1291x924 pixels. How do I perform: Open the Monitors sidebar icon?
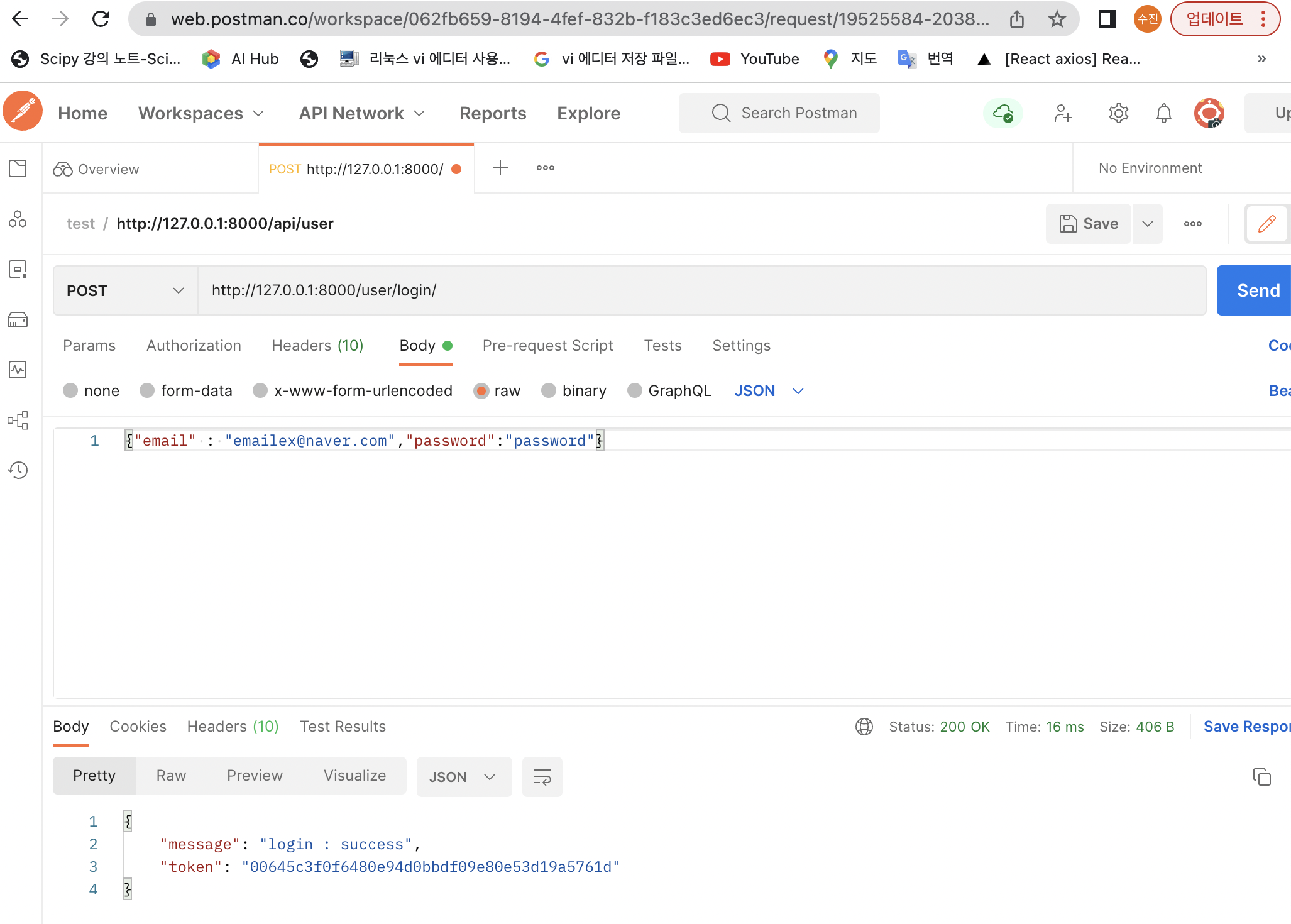(18, 370)
